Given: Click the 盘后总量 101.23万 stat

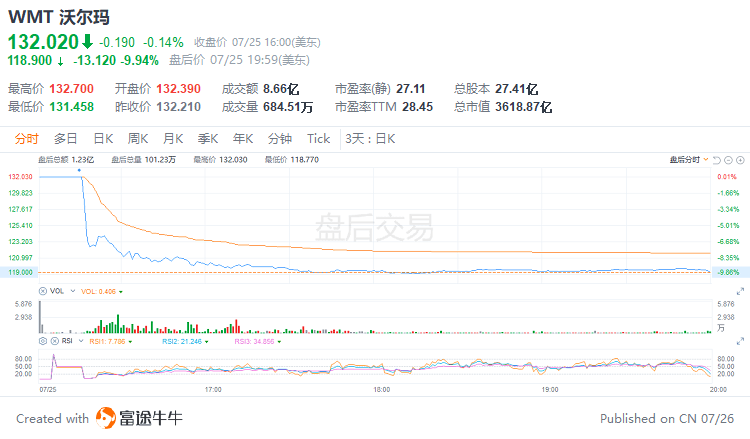Looking at the screenshot, I should coord(143,160).
